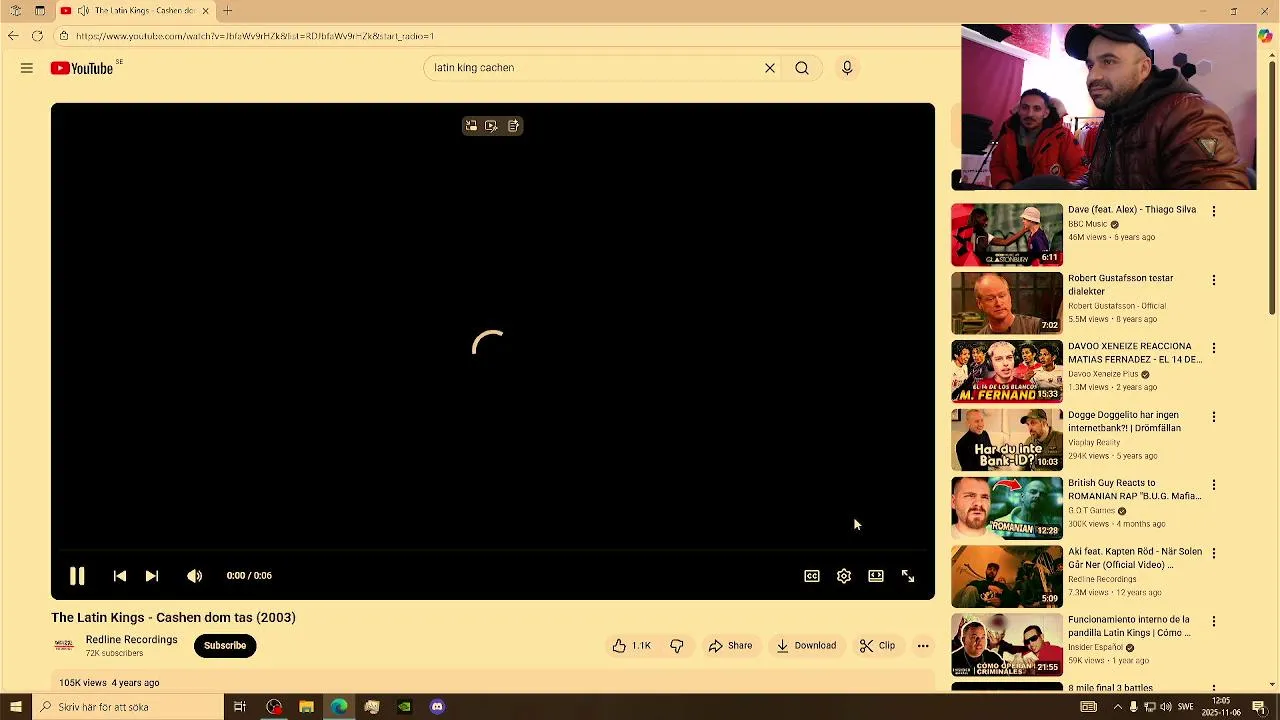Open options for Aki feat. Kapten Röd
Viewport: 1280px width, 720px height.
(1214, 553)
